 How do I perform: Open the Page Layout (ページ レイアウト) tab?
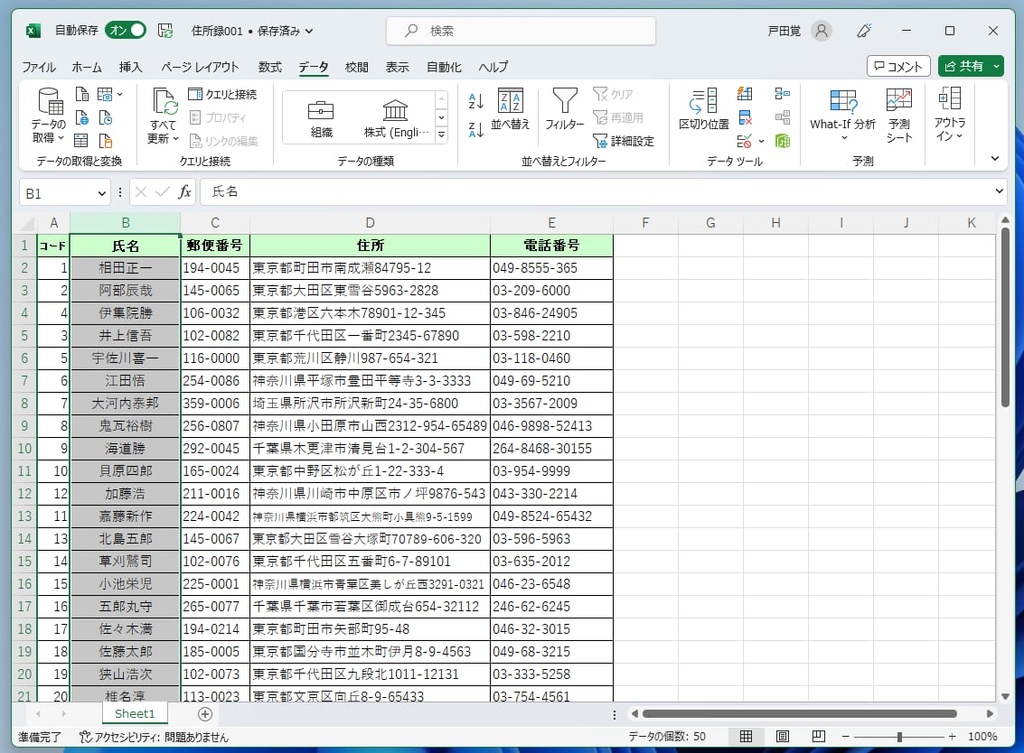(200, 67)
